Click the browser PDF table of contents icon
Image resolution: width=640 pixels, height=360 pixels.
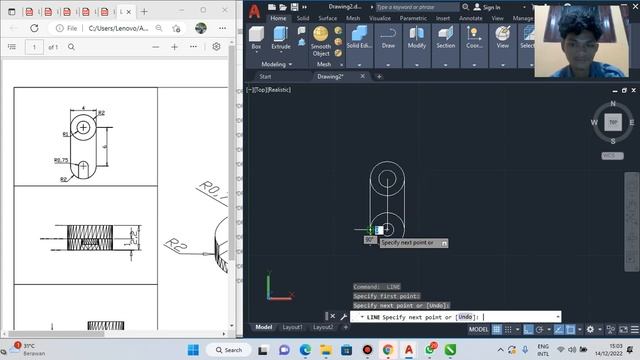point(12,47)
